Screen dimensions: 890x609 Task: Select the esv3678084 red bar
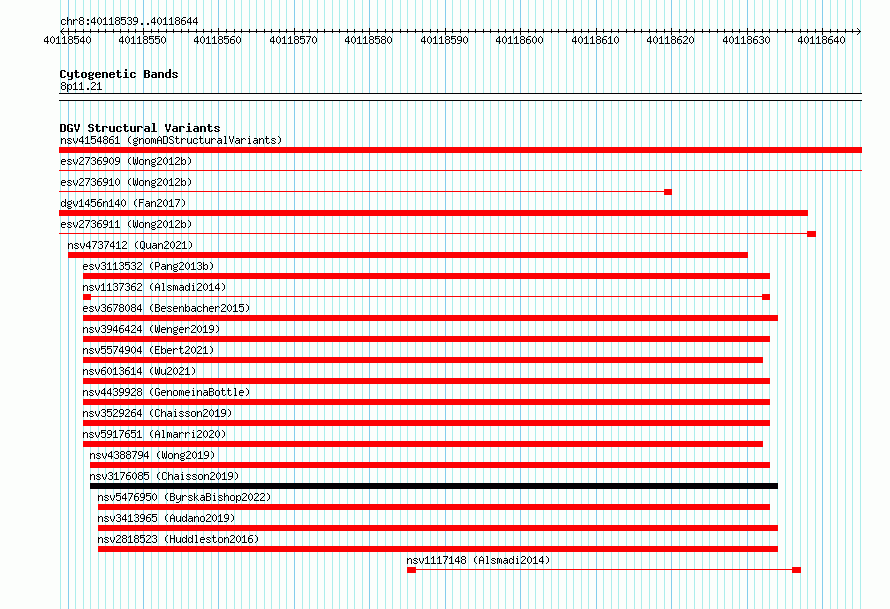tap(430, 318)
